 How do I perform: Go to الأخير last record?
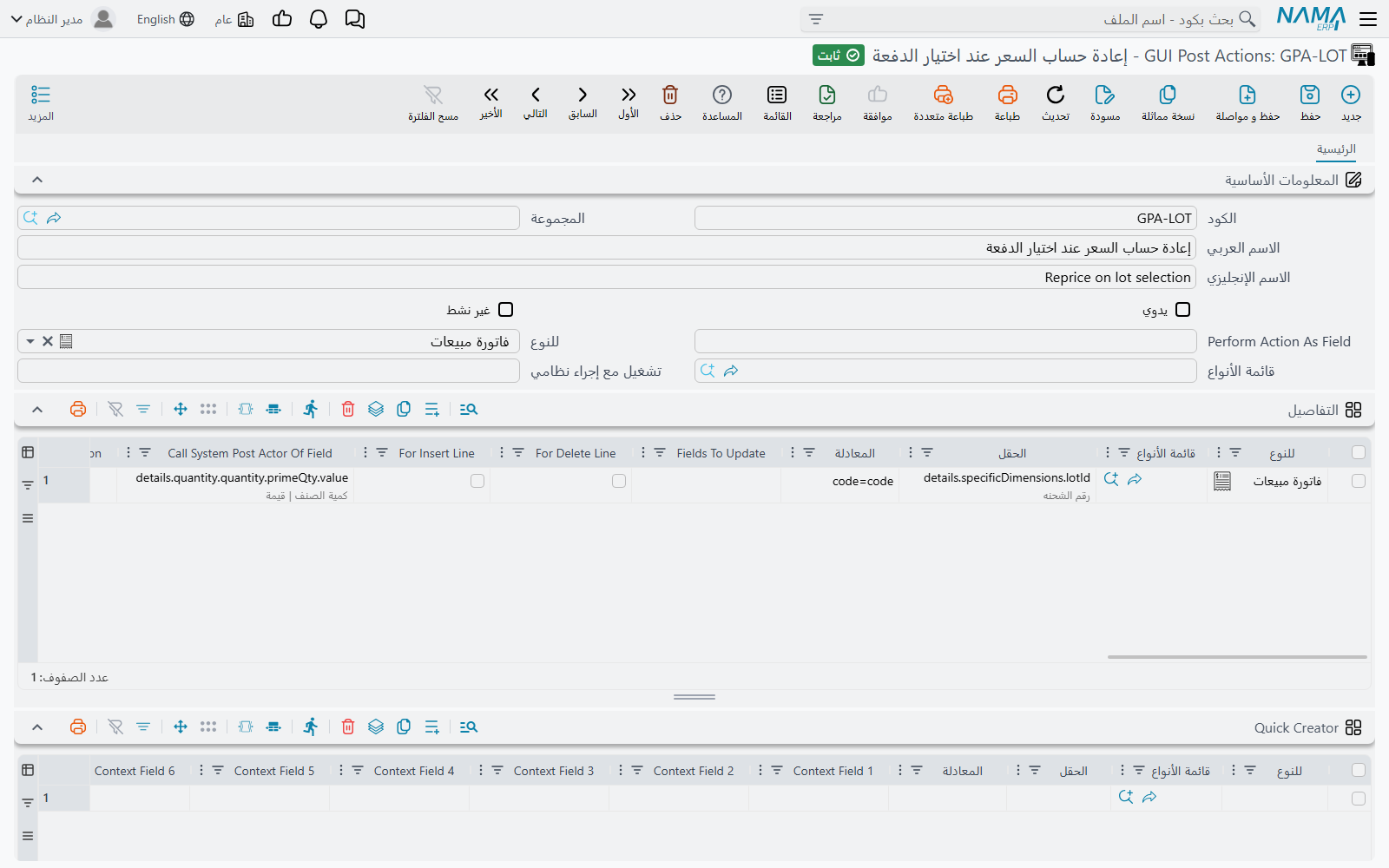[x=491, y=95]
